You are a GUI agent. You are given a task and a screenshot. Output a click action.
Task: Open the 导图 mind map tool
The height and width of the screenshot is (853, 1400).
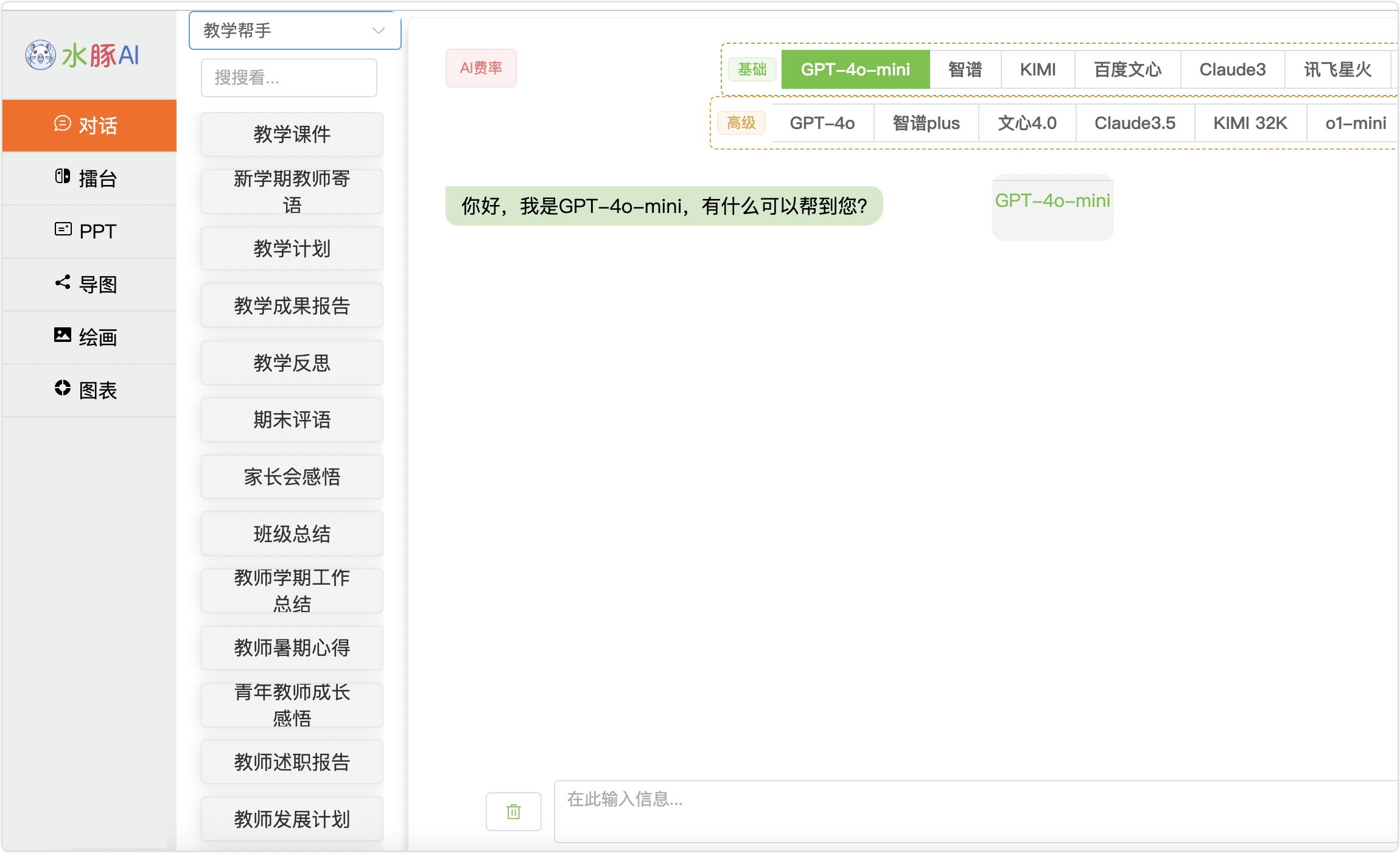(89, 284)
